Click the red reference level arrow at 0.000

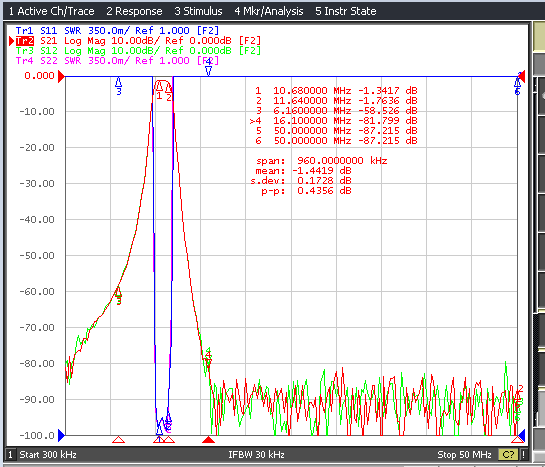tap(61, 76)
